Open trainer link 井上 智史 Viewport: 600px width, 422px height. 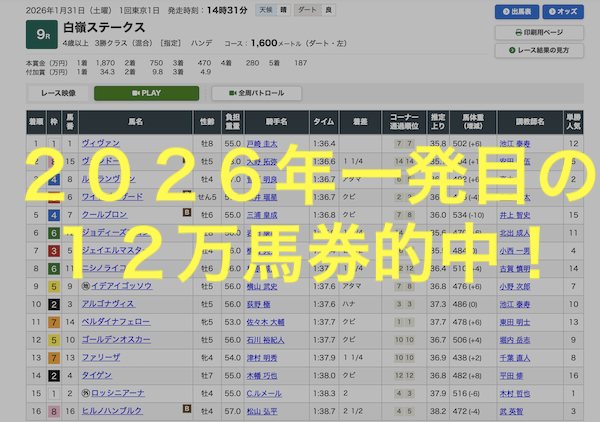pos(515,215)
